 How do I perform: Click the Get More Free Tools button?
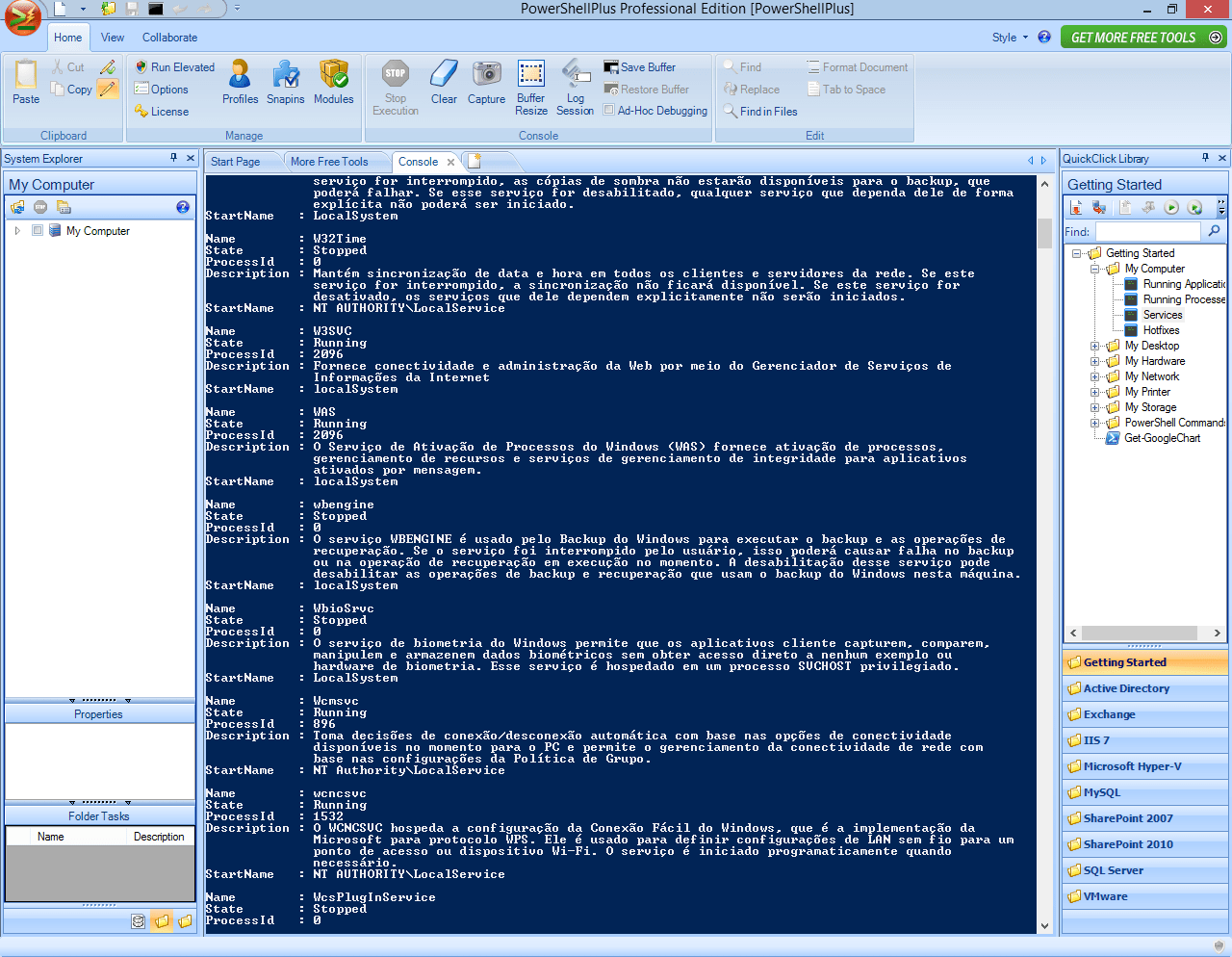click(1143, 38)
